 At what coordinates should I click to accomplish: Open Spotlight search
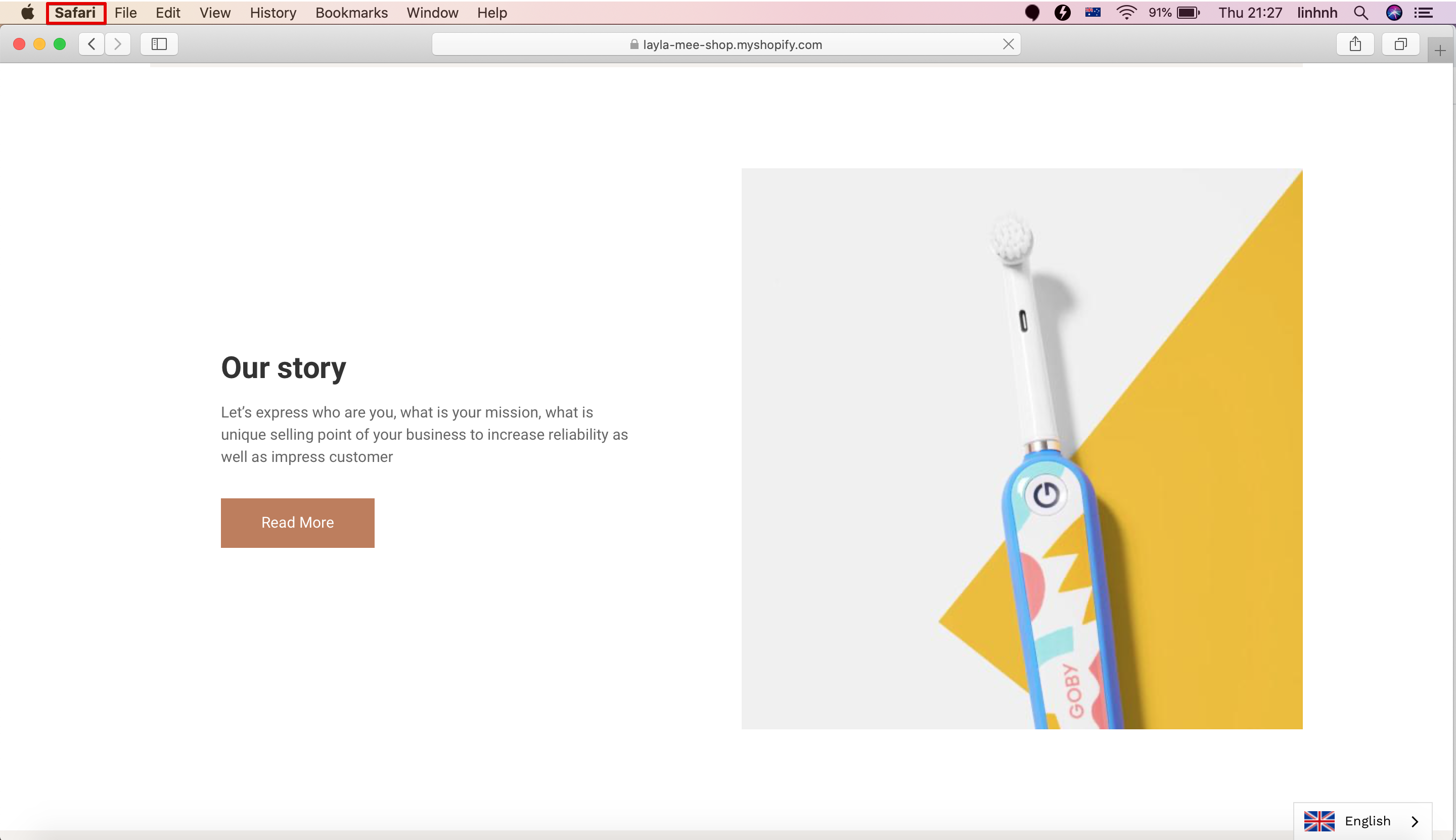[x=1361, y=13]
